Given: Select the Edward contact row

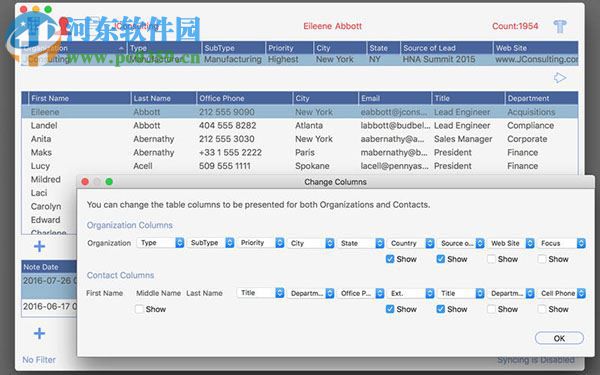Looking at the screenshot, I should [49, 220].
